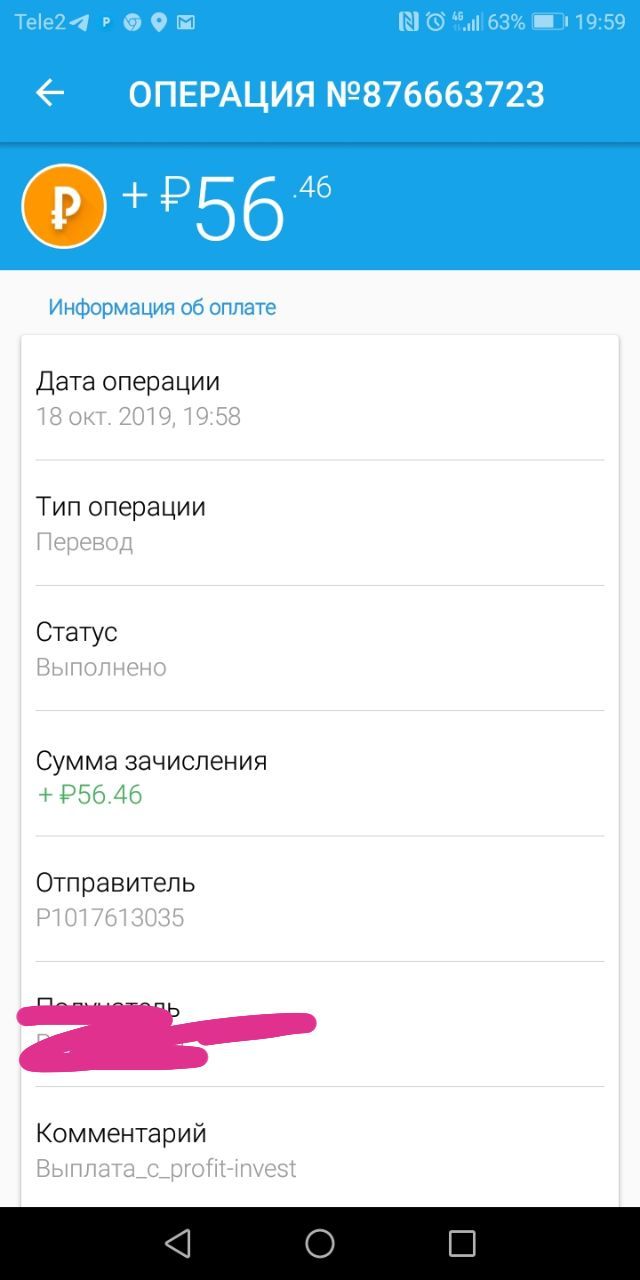The height and width of the screenshot is (1280, 640).
Task: Tap the Chrome notification icon in status bar
Action: pyautogui.click(x=132, y=22)
